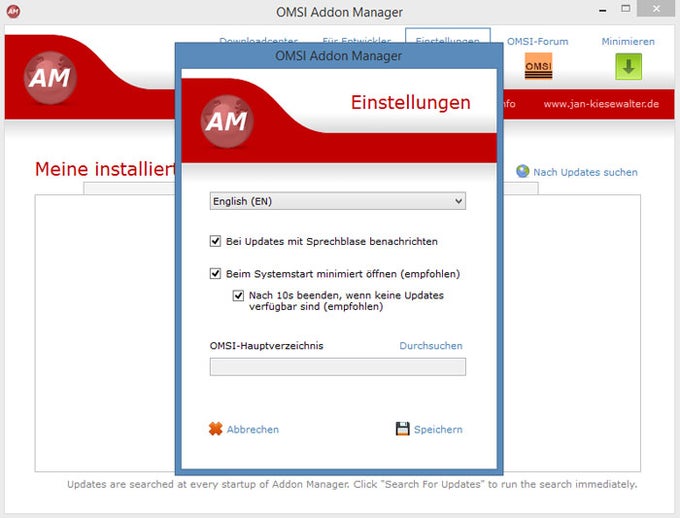Minimize the OMSI Addon Manager window
Viewport: 680px width, 518px height.
[603, 9]
